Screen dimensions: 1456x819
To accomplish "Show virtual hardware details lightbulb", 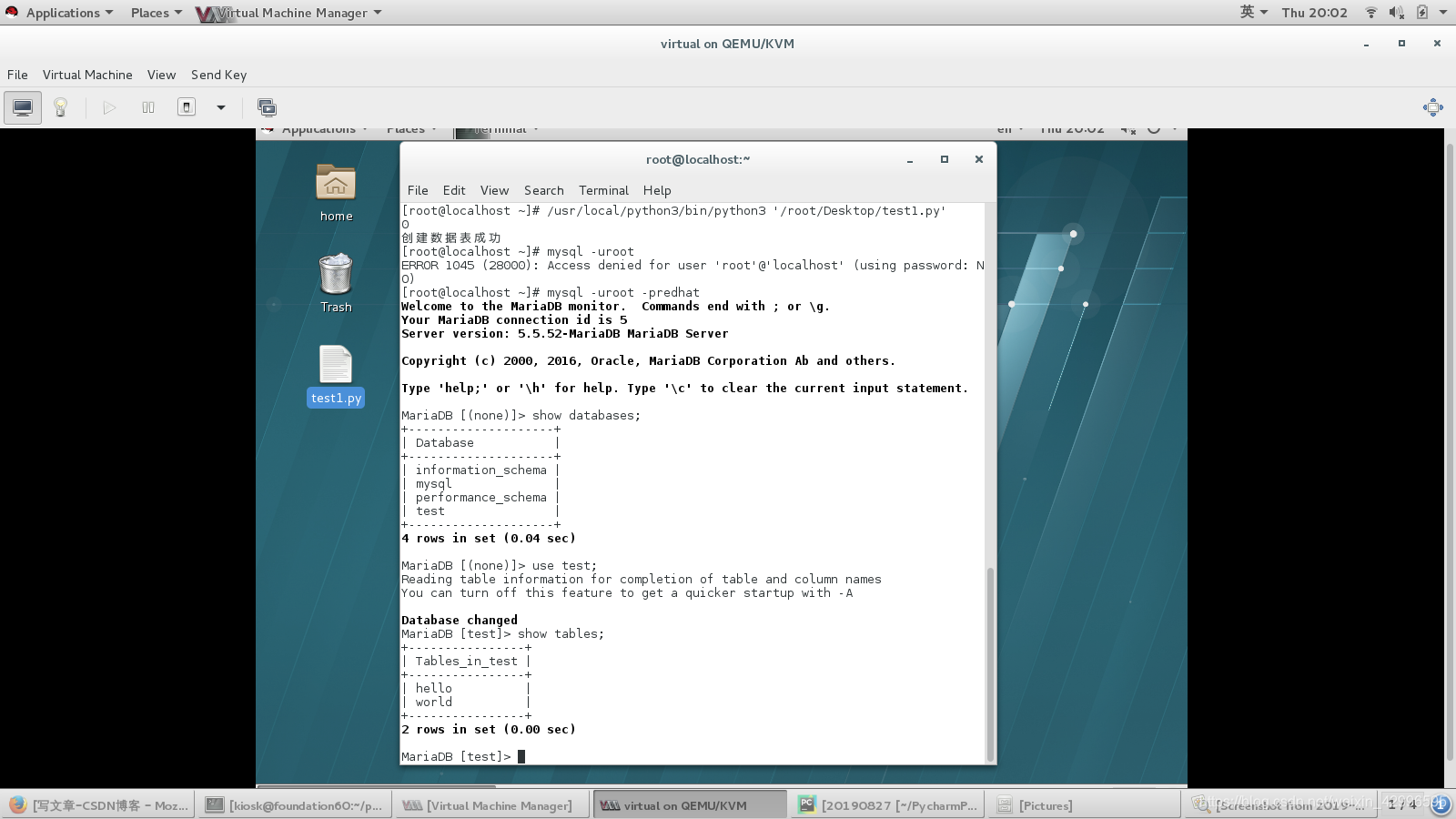I will click(x=60, y=107).
